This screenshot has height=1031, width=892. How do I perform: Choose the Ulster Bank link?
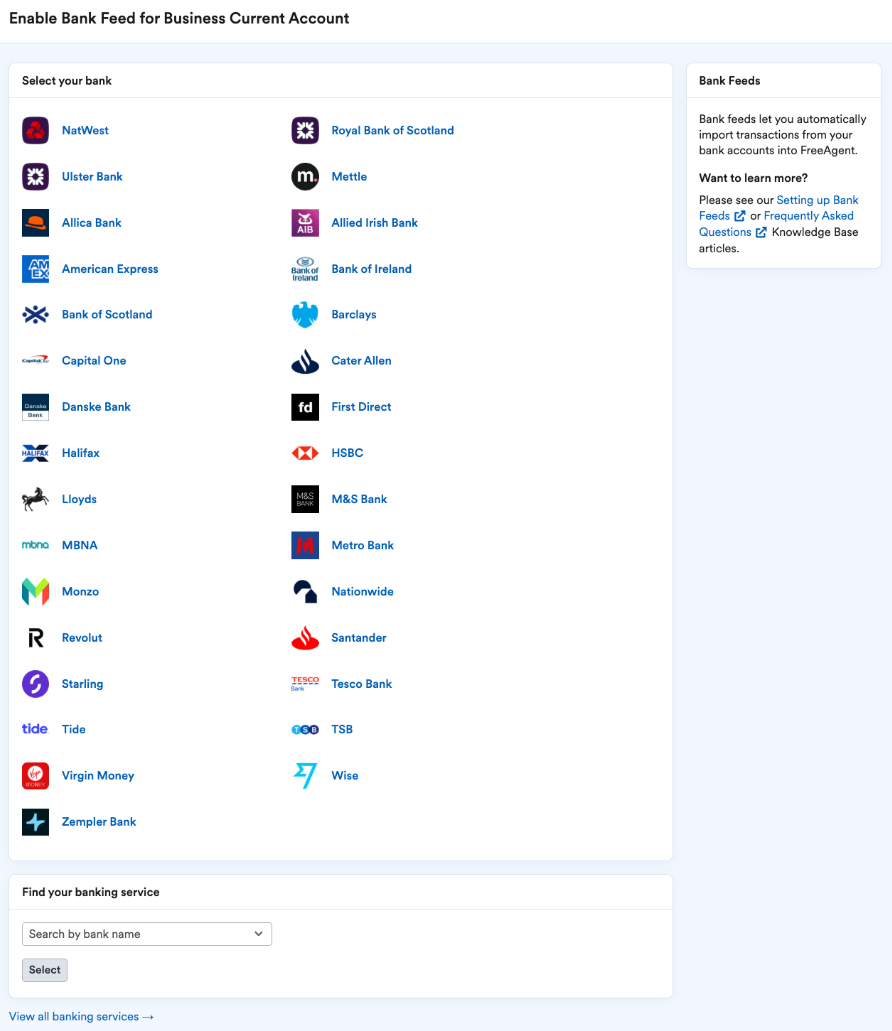92,176
